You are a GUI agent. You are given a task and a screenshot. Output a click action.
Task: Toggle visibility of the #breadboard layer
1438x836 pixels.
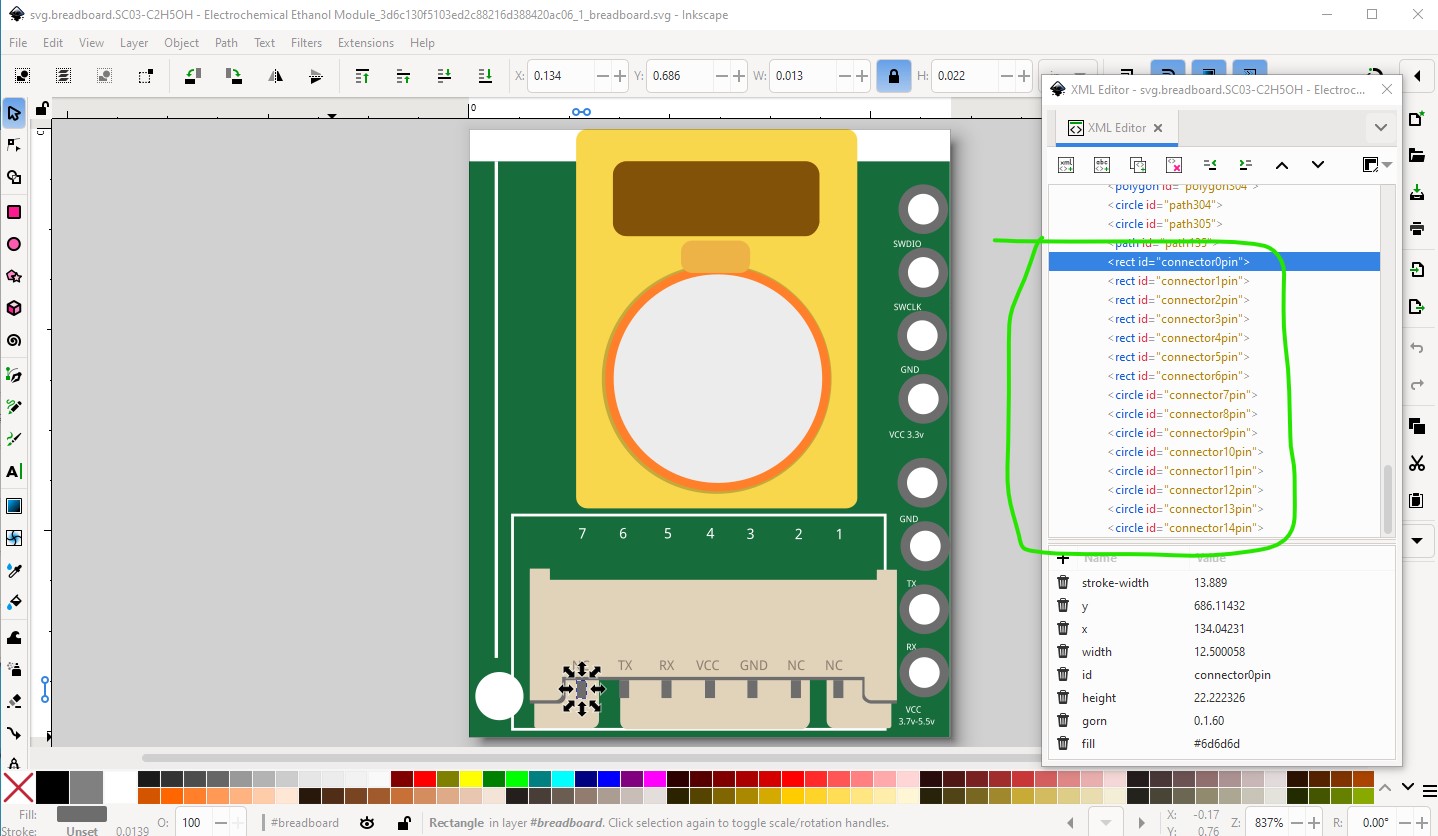pyautogui.click(x=367, y=823)
